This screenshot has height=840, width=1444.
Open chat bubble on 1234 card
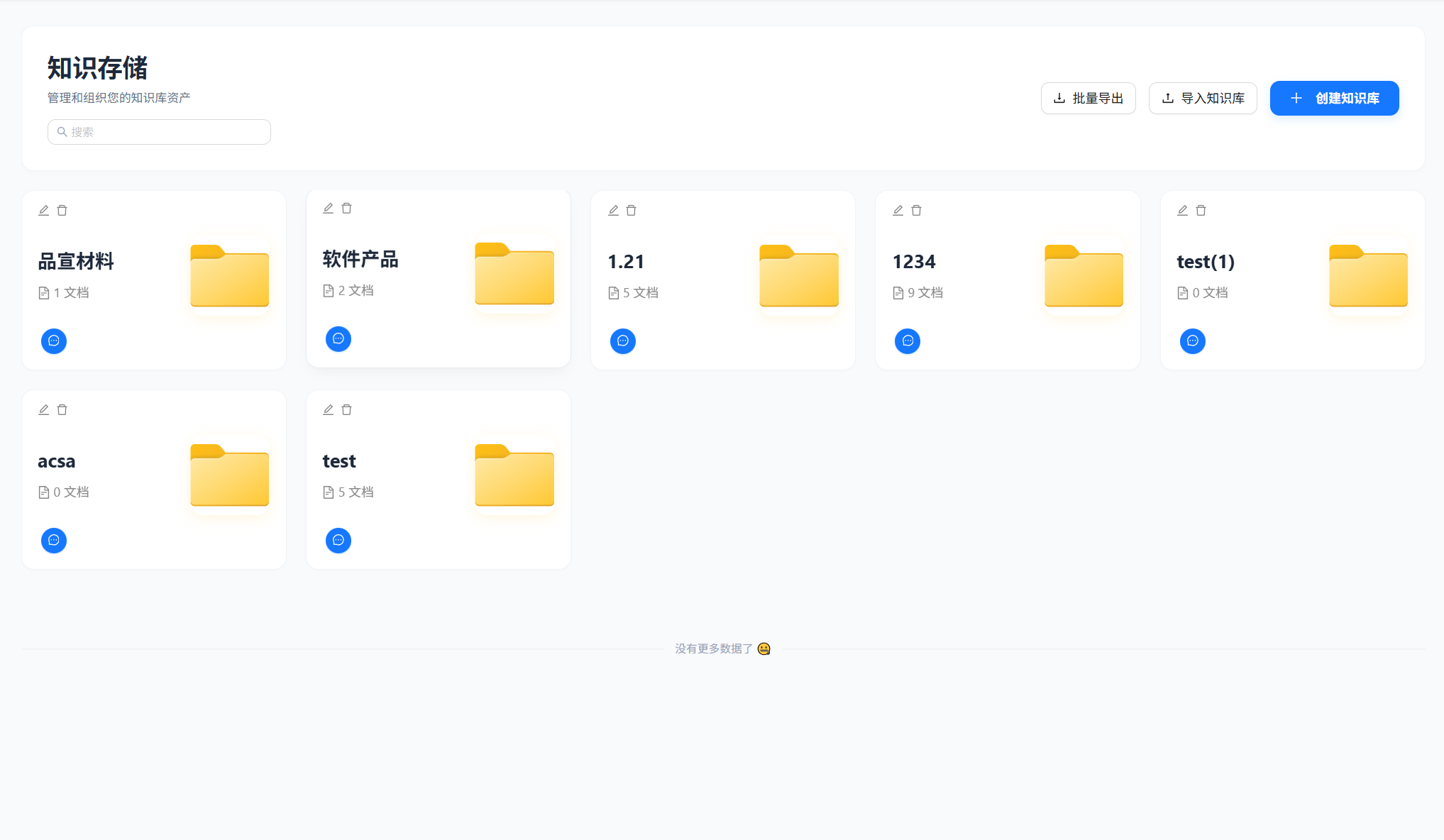[x=907, y=341]
